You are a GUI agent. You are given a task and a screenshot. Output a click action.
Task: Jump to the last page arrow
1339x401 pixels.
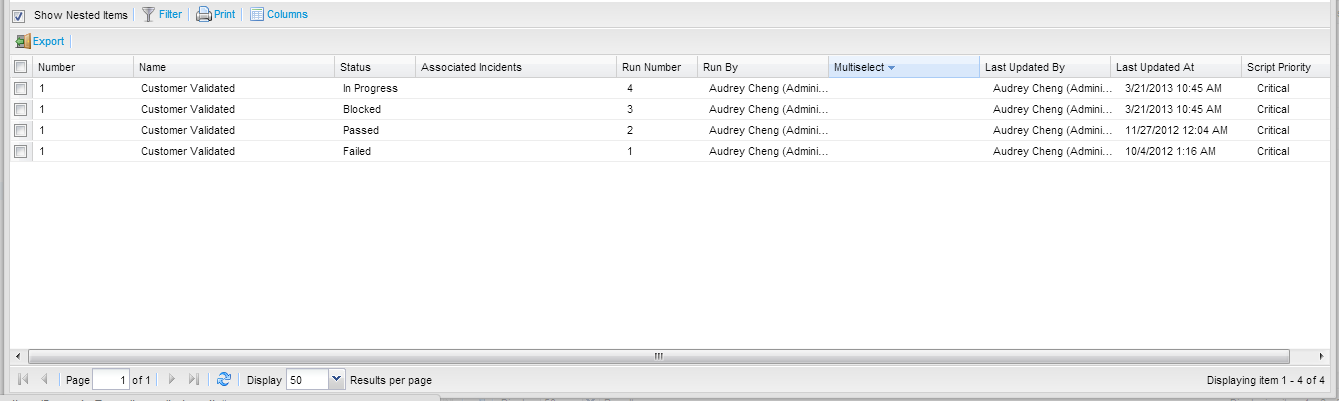[x=194, y=379]
